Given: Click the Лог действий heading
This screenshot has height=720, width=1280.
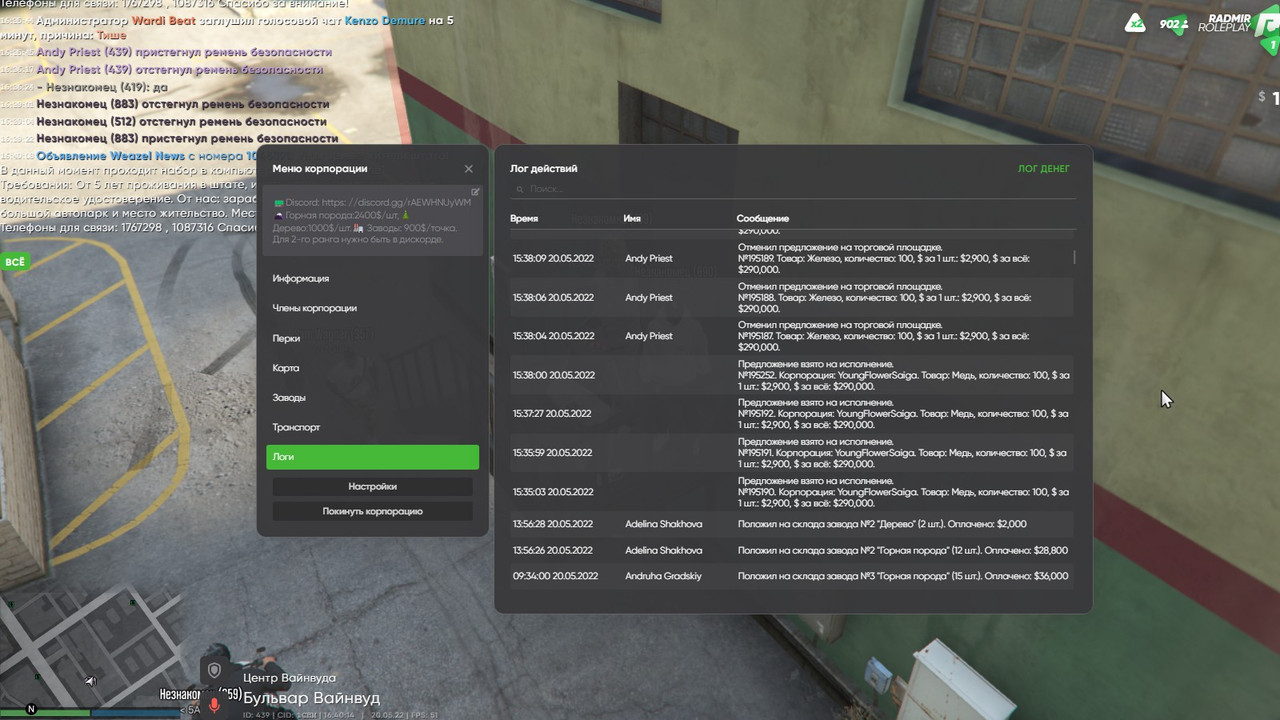Looking at the screenshot, I should [544, 169].
